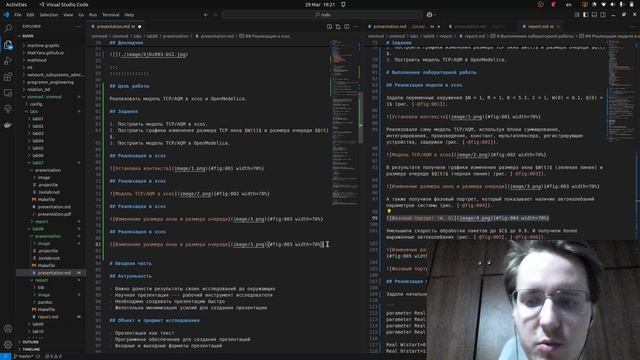Image resolution: width=640 pixels, height=360 pixels.
Task: Click the command center search field
Action: 322,15
